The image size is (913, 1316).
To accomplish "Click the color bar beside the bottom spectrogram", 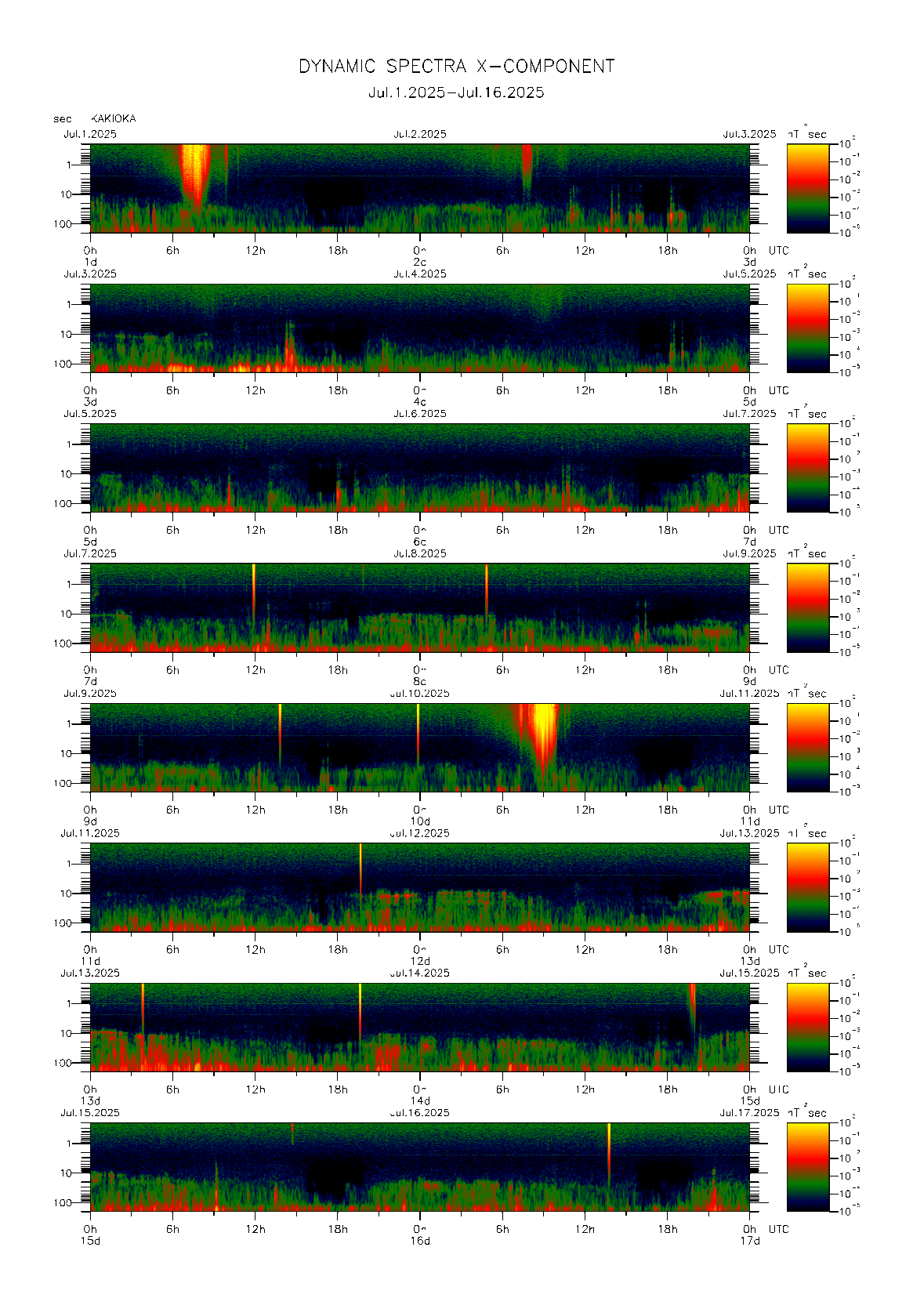I will coord(807,1166).
